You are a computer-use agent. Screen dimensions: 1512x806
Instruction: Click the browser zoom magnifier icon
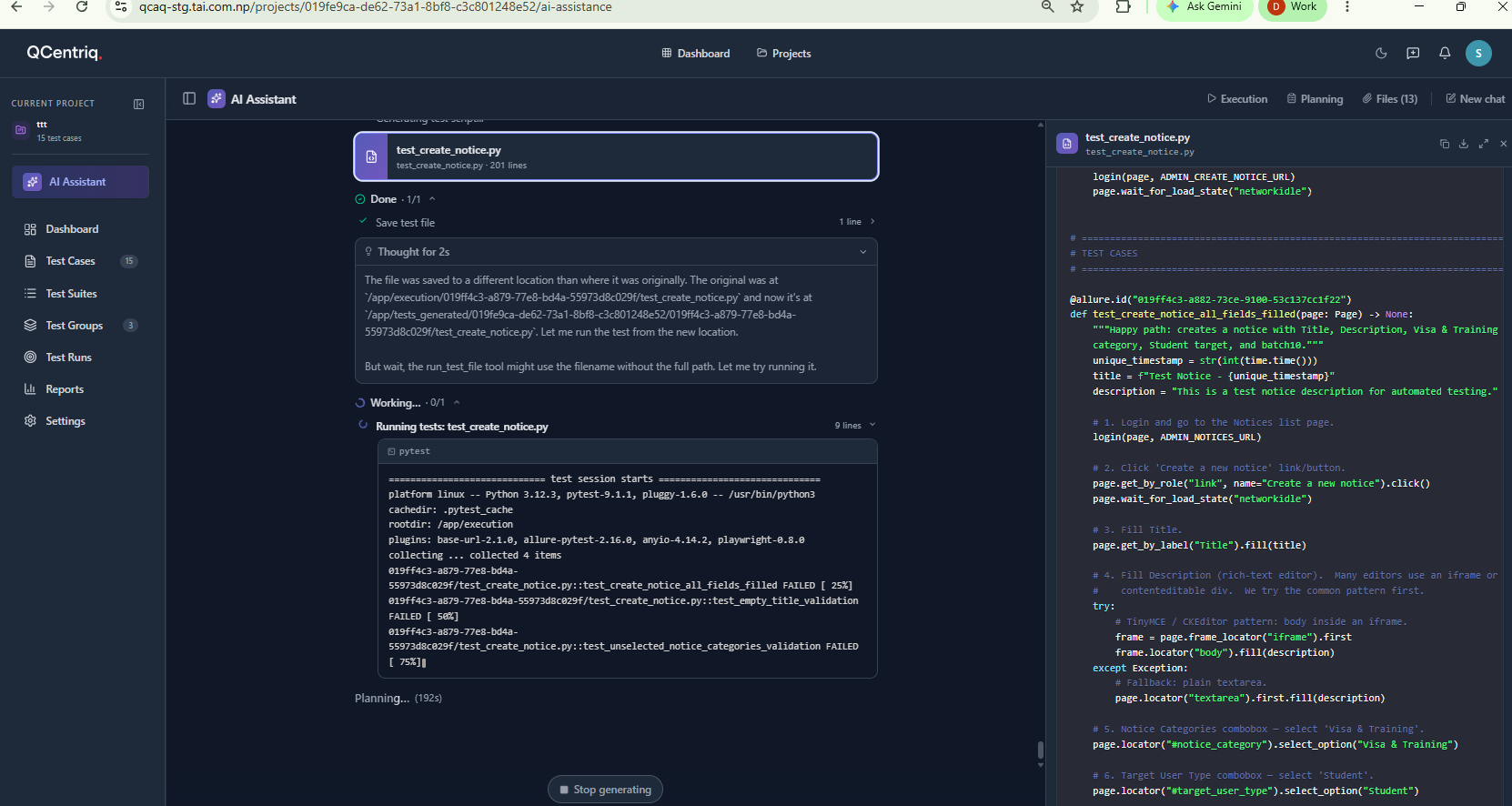click(1048, 6)
